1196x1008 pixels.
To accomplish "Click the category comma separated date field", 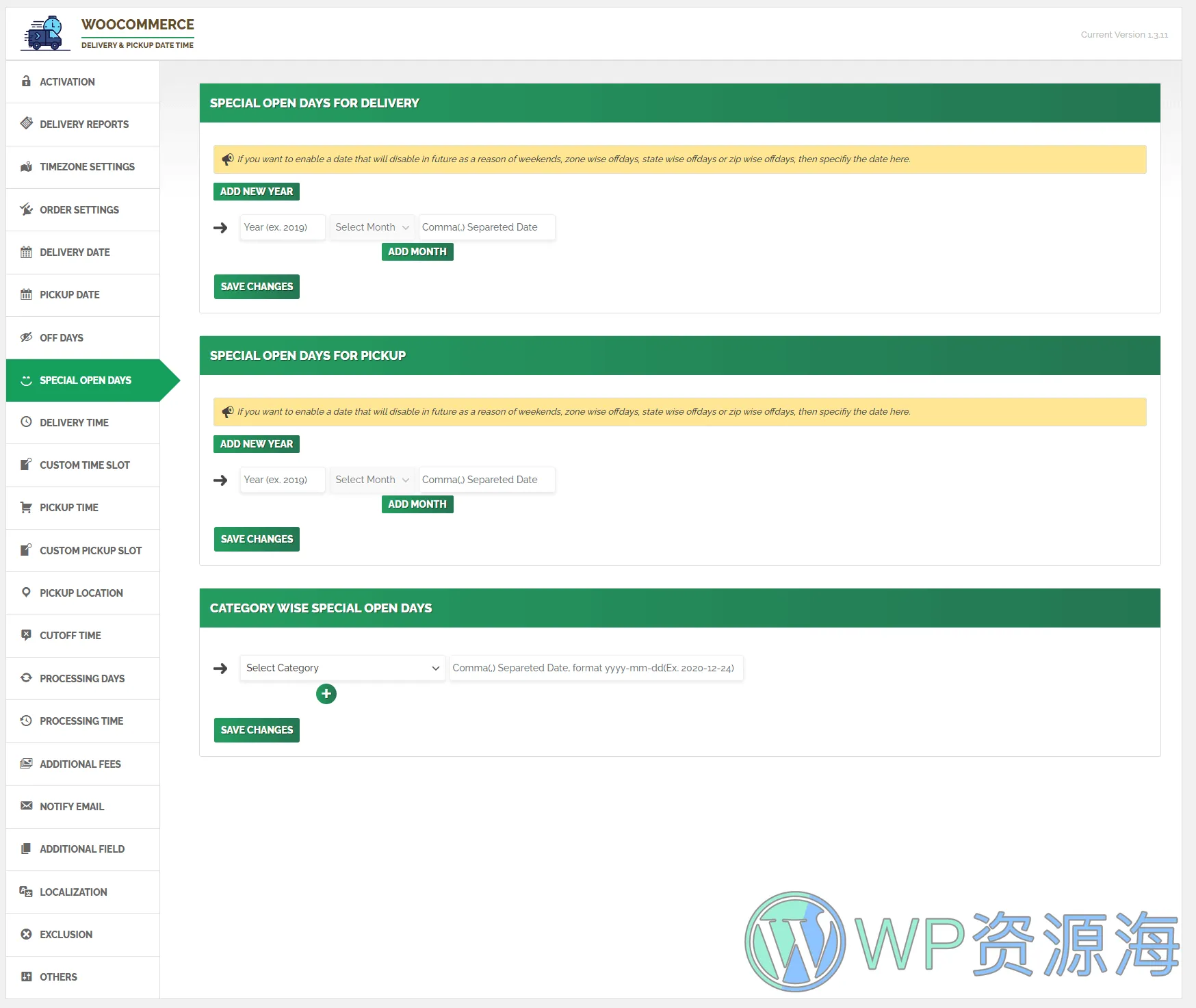I will point(595,668).
